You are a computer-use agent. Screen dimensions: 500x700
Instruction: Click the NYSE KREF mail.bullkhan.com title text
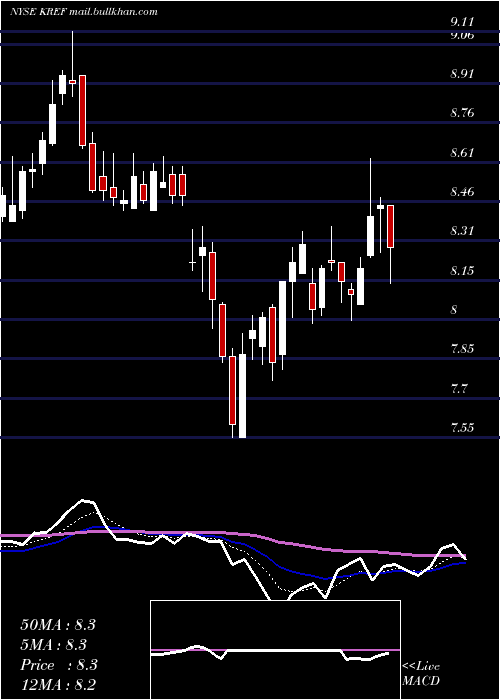pyautogui.click(x=84, y=12)
